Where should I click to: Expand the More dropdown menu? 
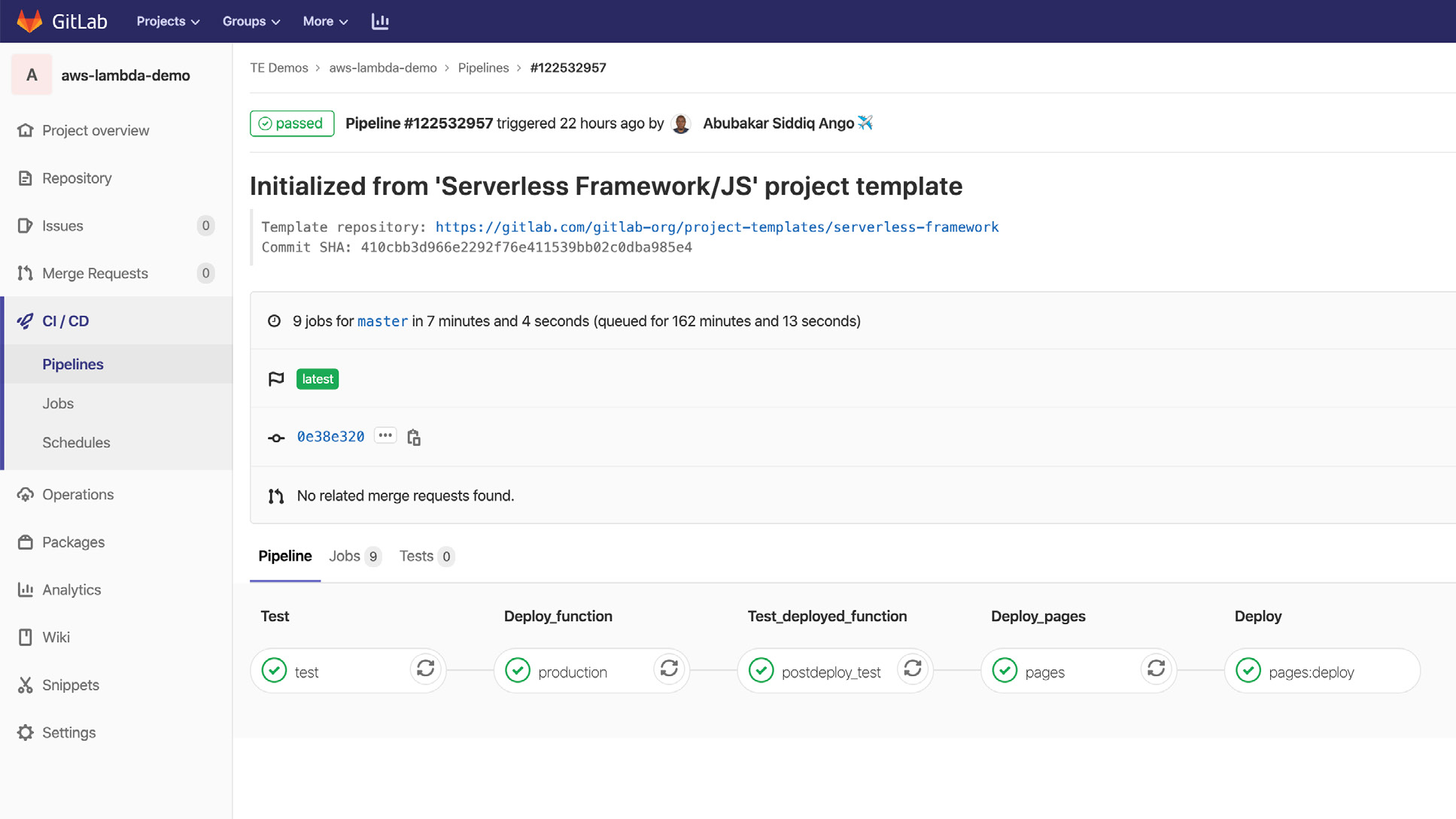point(325,21)
